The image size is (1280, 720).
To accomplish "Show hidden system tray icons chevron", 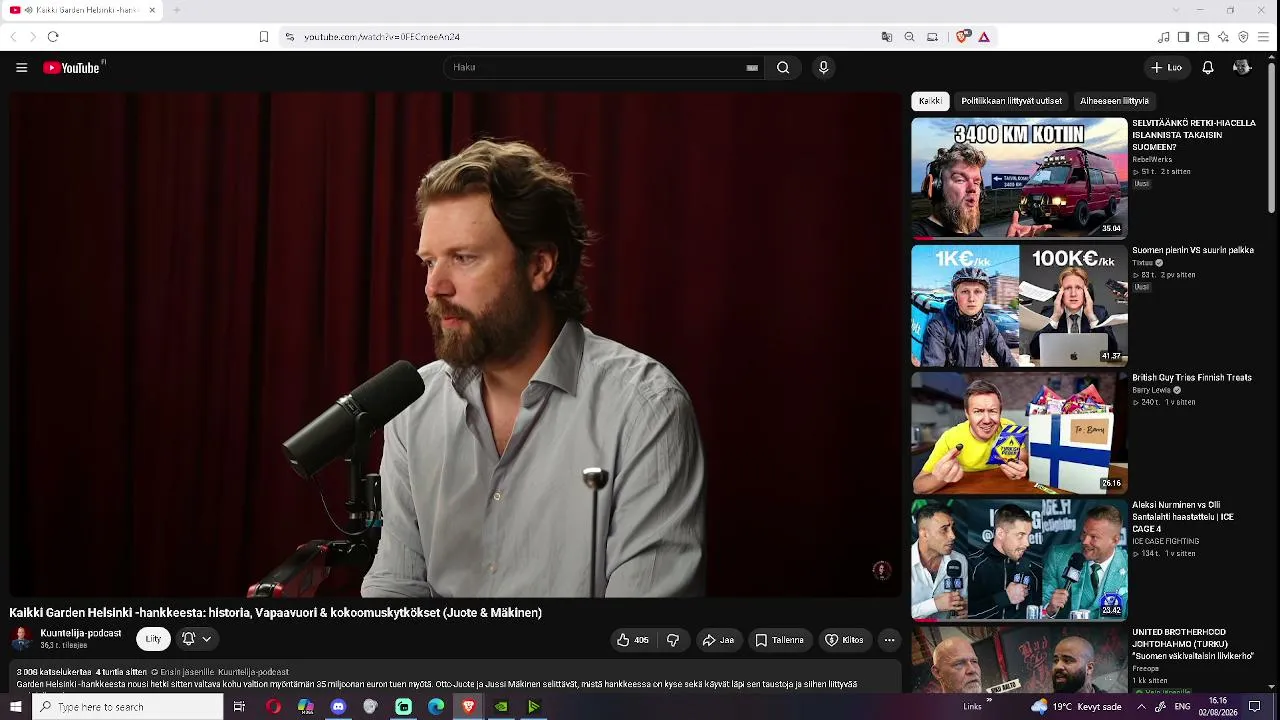I will click(x=1141, y=707).
